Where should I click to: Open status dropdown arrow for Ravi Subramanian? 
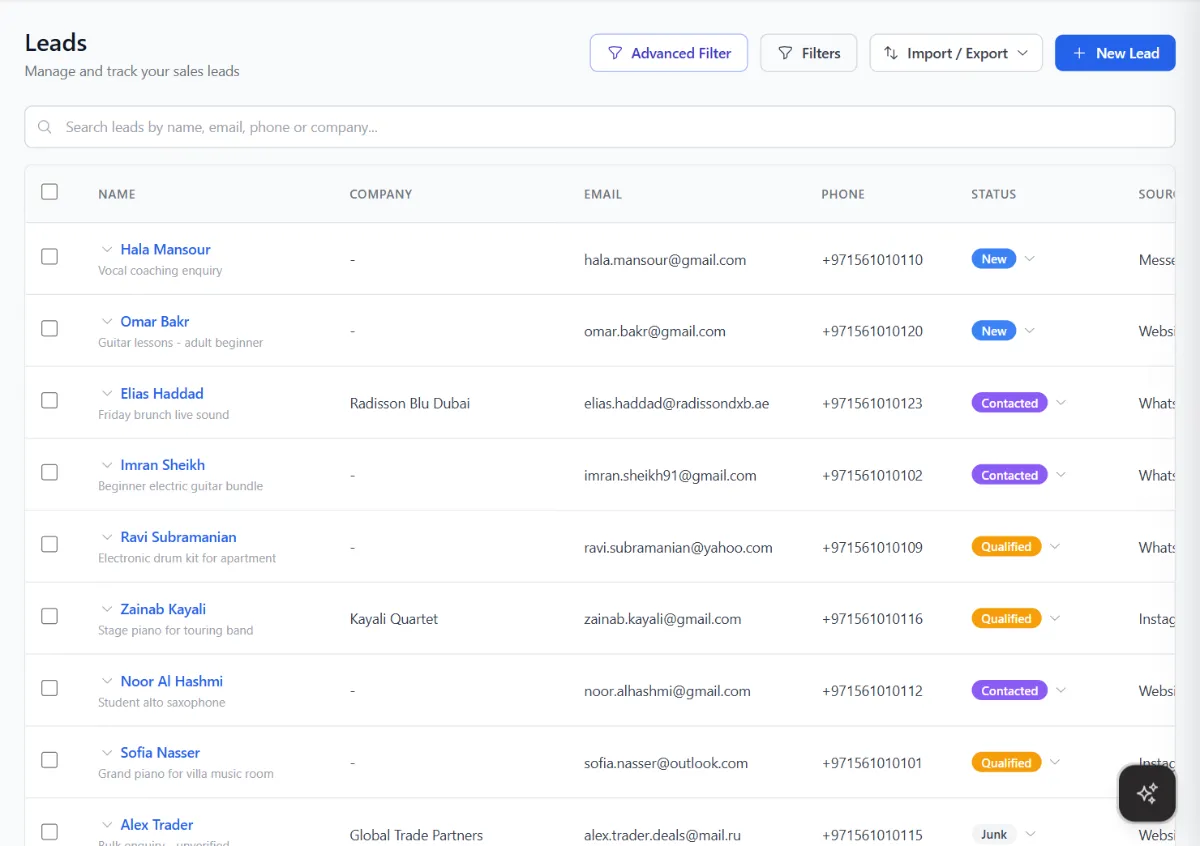(x=1055, y=547)
